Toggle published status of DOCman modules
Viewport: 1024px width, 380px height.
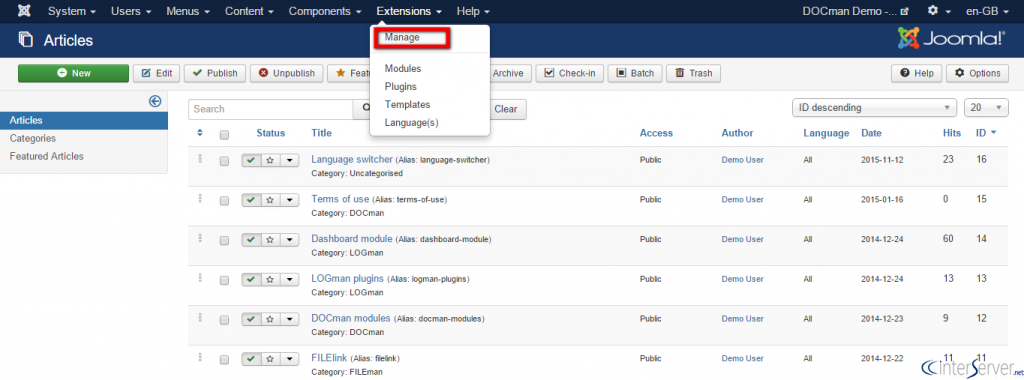coord(251,319)
